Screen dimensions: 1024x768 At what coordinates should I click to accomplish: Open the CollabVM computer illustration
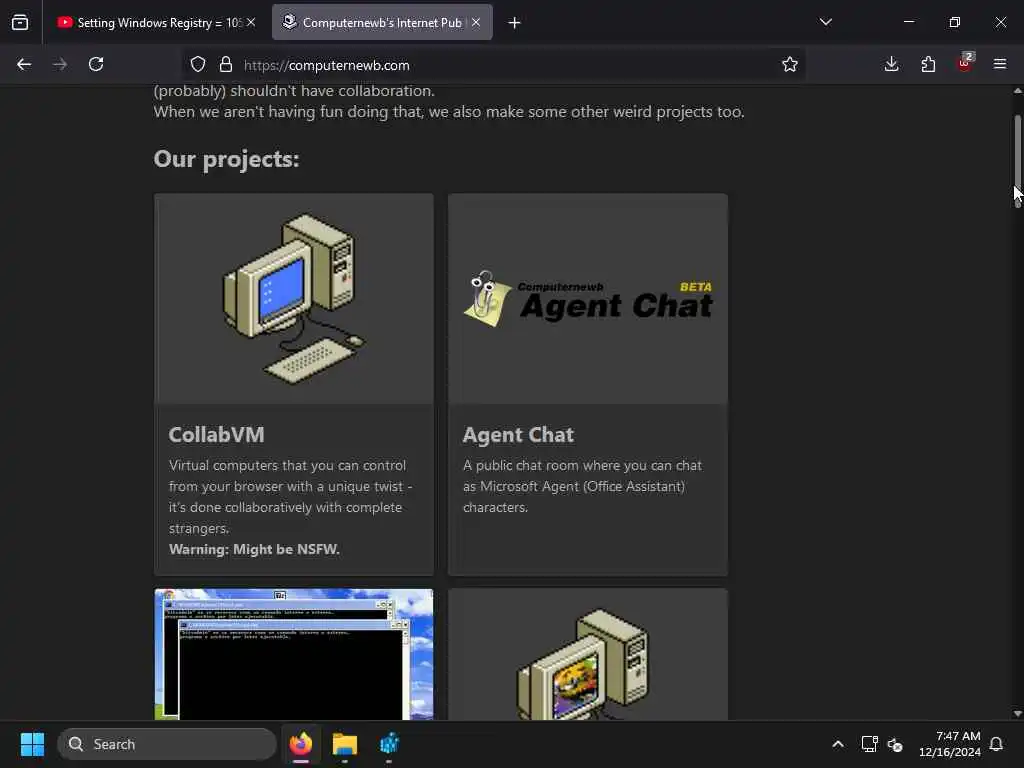click(294, 298)
